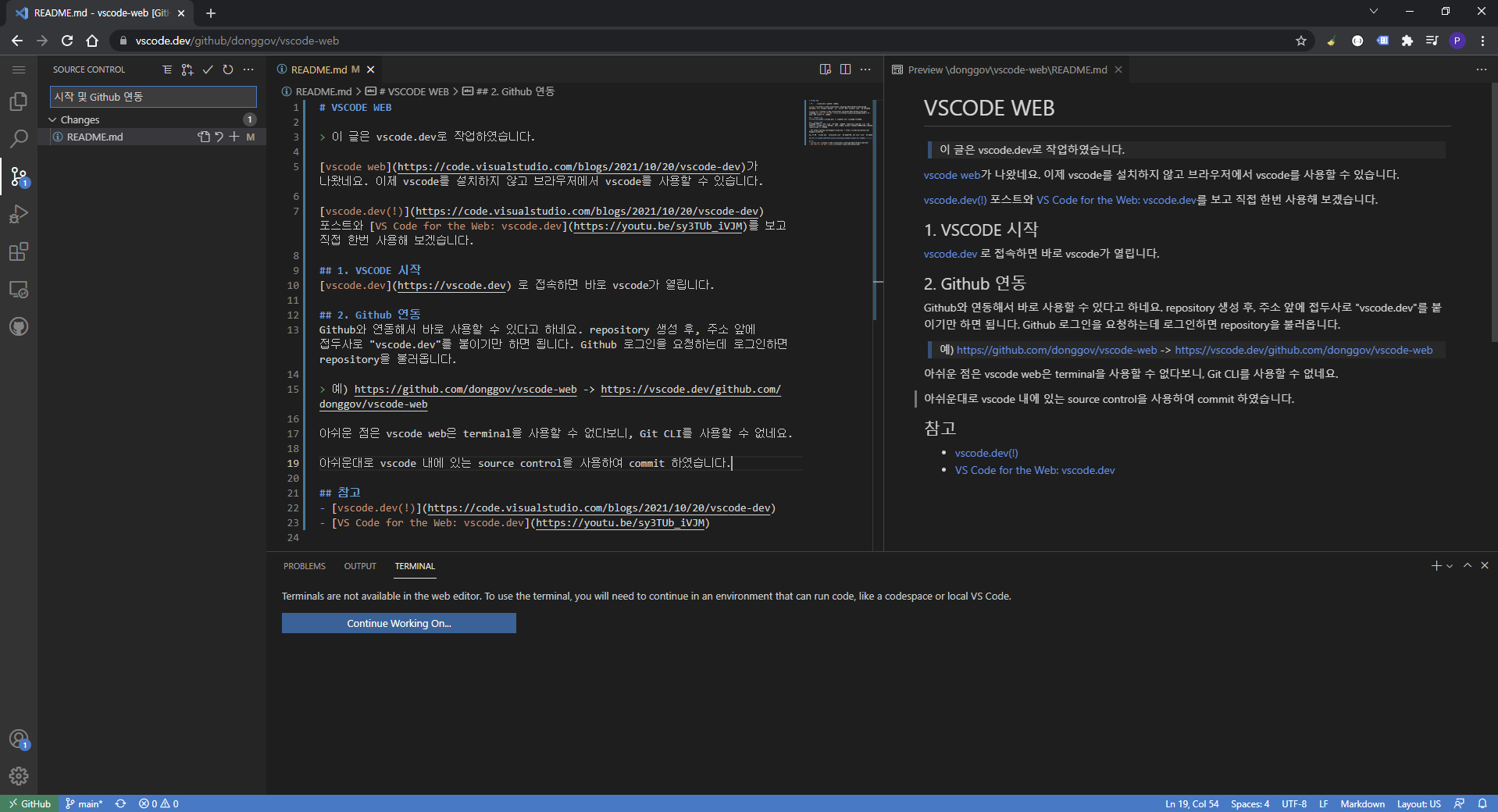
Task: Change language mode via Markdown status item
Action: [1362, 803]
